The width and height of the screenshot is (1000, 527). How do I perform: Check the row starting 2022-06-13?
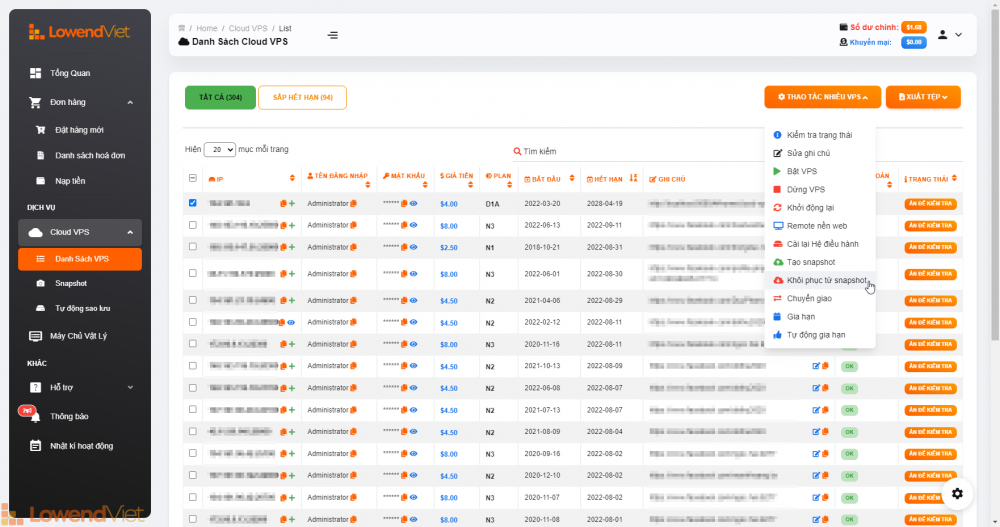pyautogui.click(x=193, y=225)
